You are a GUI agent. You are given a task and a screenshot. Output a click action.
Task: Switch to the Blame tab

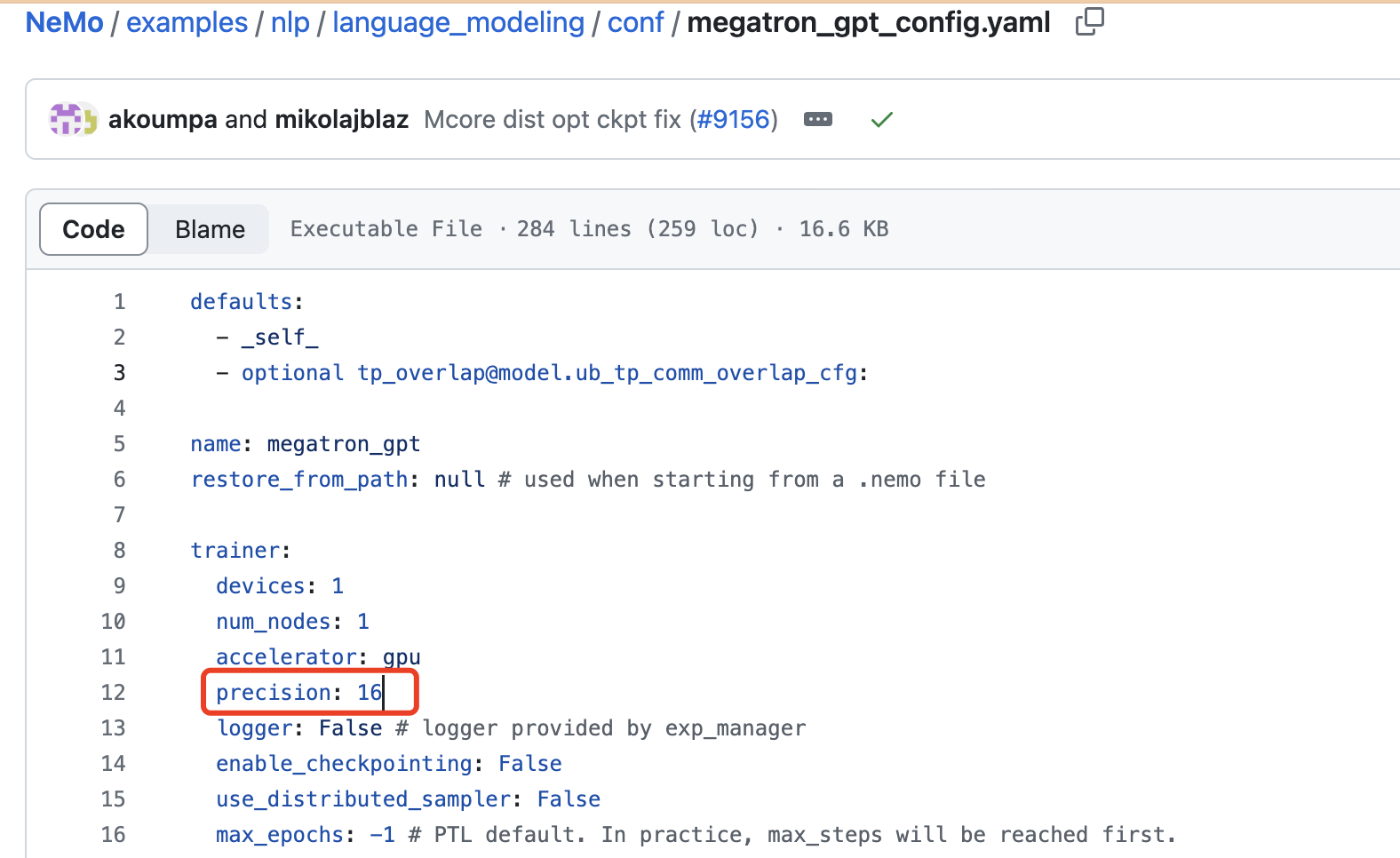tap(210, 229)
